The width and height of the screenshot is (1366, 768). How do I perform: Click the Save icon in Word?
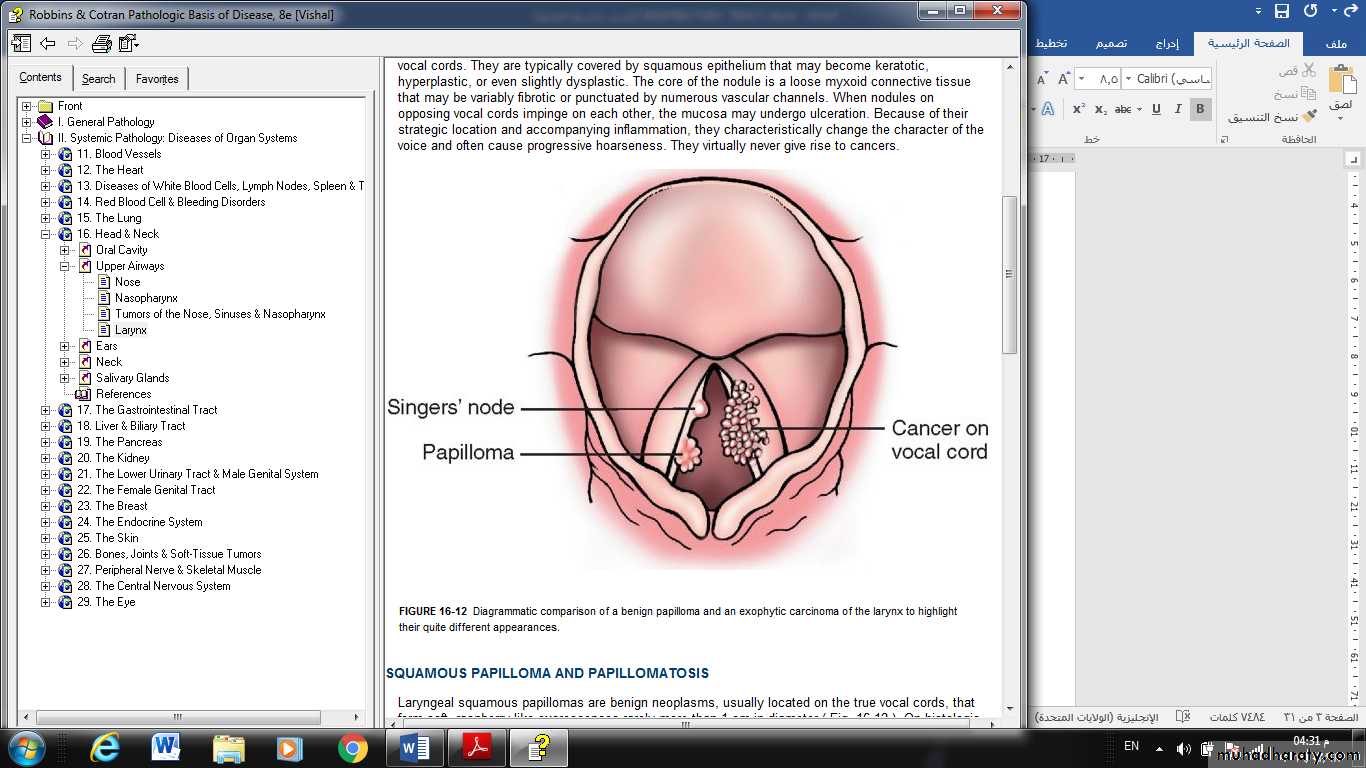[1282, 11]
